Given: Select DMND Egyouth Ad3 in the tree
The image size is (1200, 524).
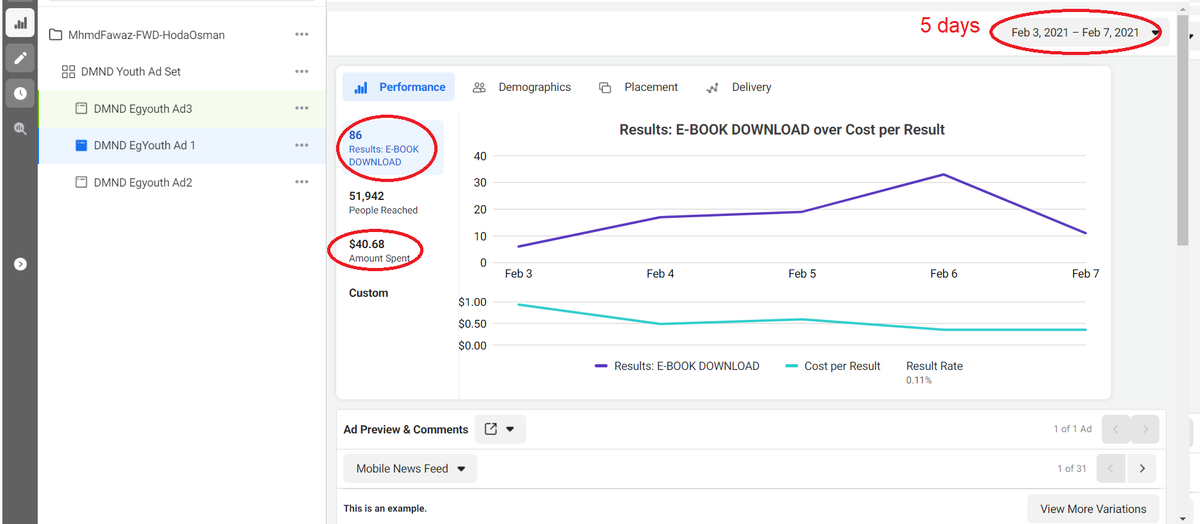Looking at the screenshot, I should (142, 109).
